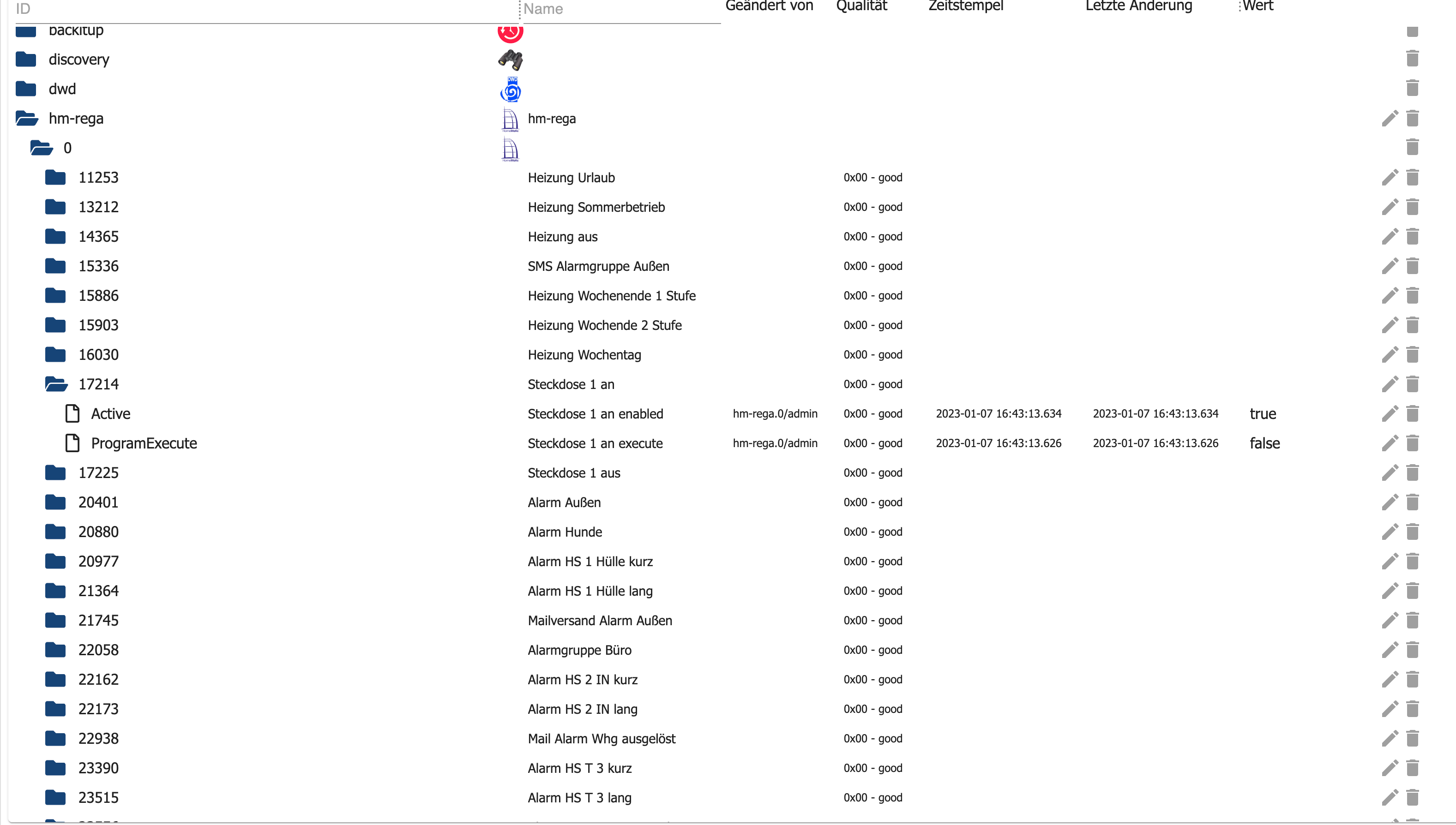Delete the ProgramExecute state via trash
The image size is (1456, 825).
(x=1412, y=443)
